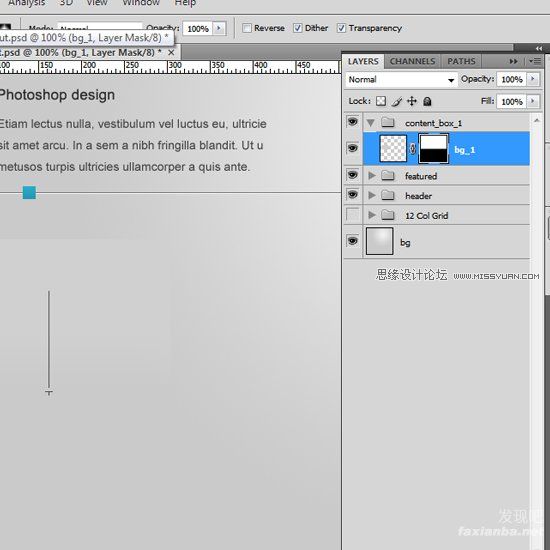Toggle Lock image pixels brush icon
Viewport: 550px width, 550px height.
(x=397, y=101)
